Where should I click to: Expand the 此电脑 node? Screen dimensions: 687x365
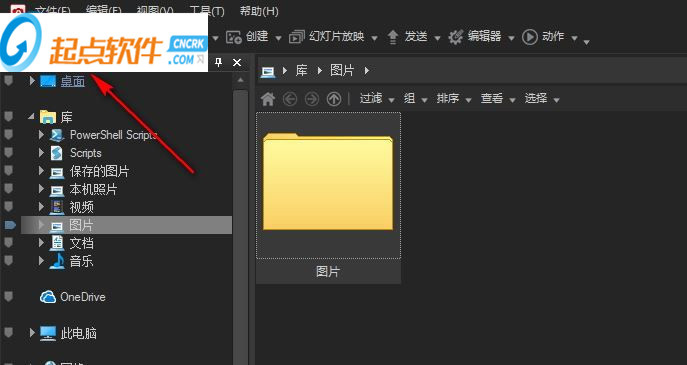pos(32,333)
